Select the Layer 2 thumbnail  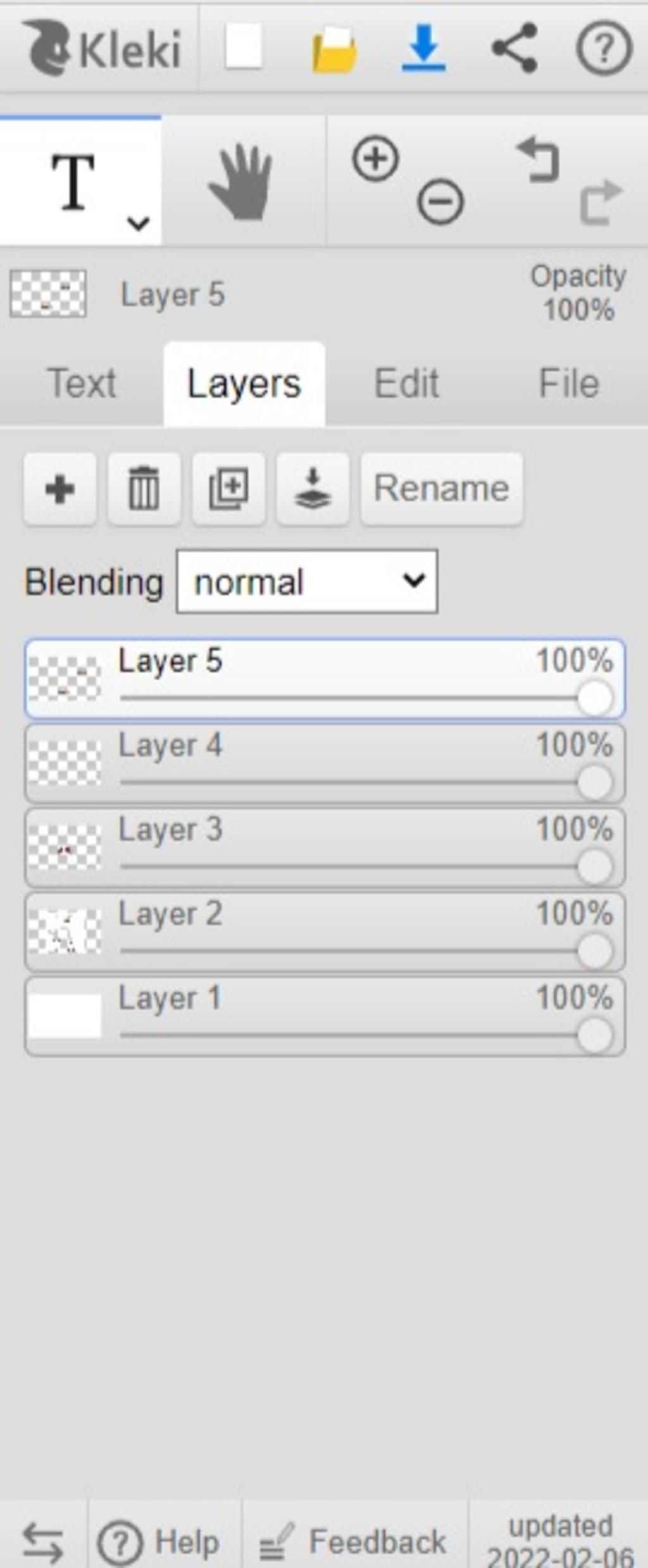coord(65,931)
